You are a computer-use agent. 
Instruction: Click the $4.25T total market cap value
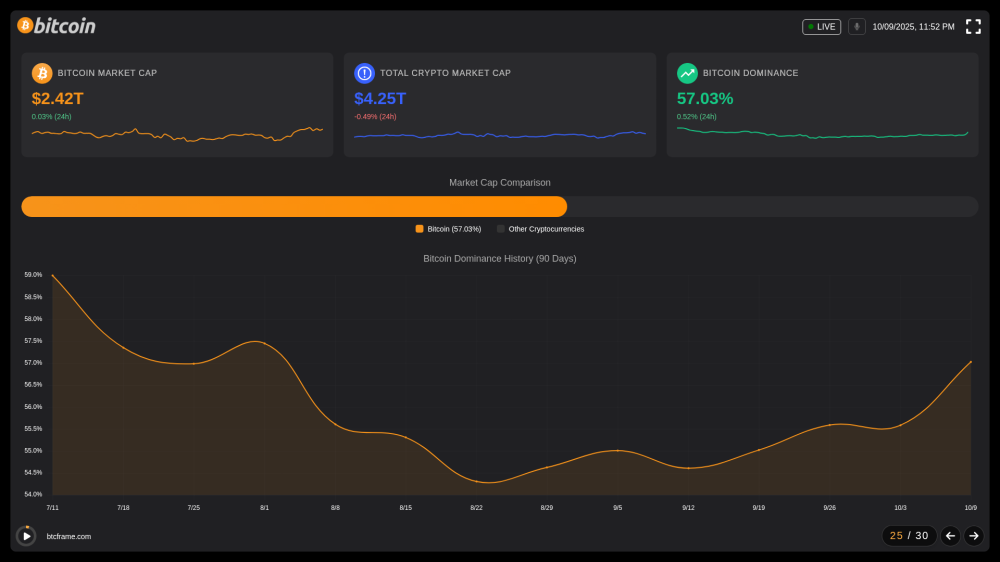(380, 98)
